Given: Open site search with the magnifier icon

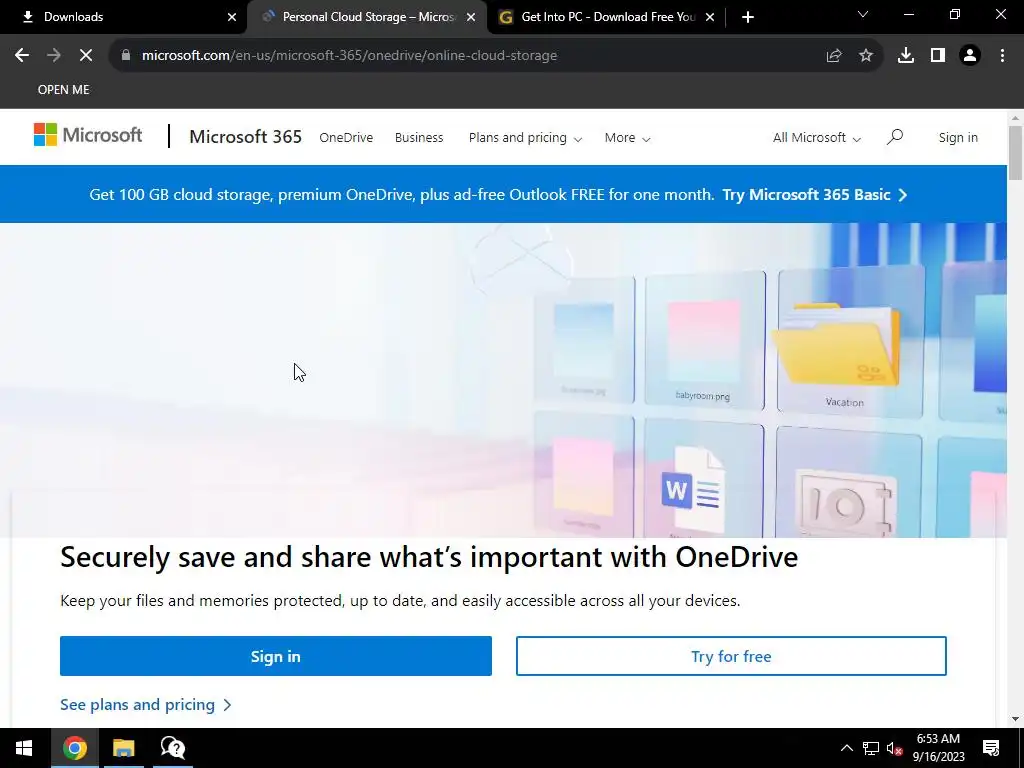Looking at the screenshot, I should (895, 137).
